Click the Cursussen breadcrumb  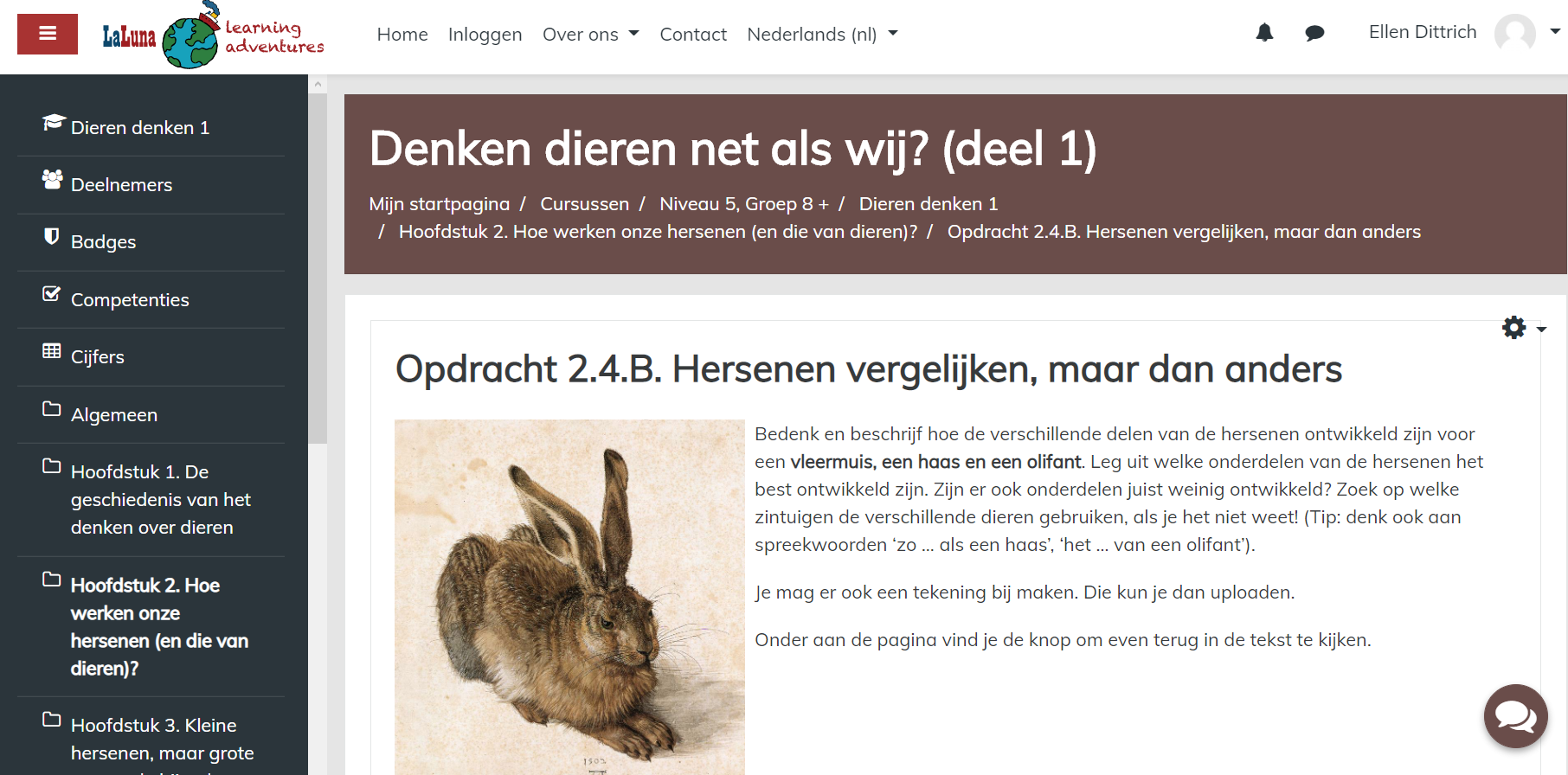(x=585, y=204)
